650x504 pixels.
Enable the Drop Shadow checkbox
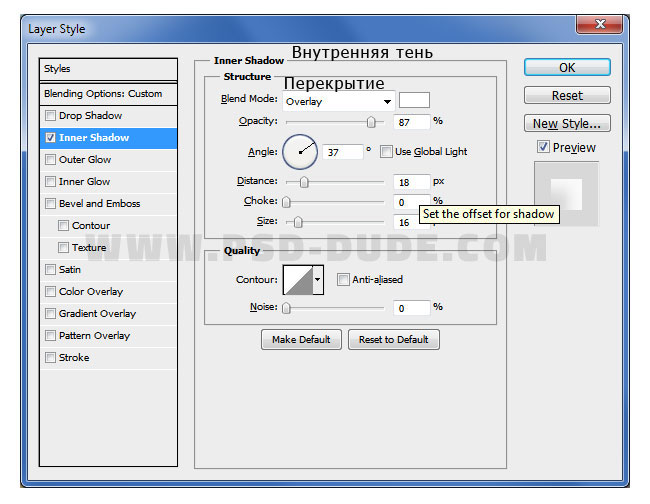(50, 115)
